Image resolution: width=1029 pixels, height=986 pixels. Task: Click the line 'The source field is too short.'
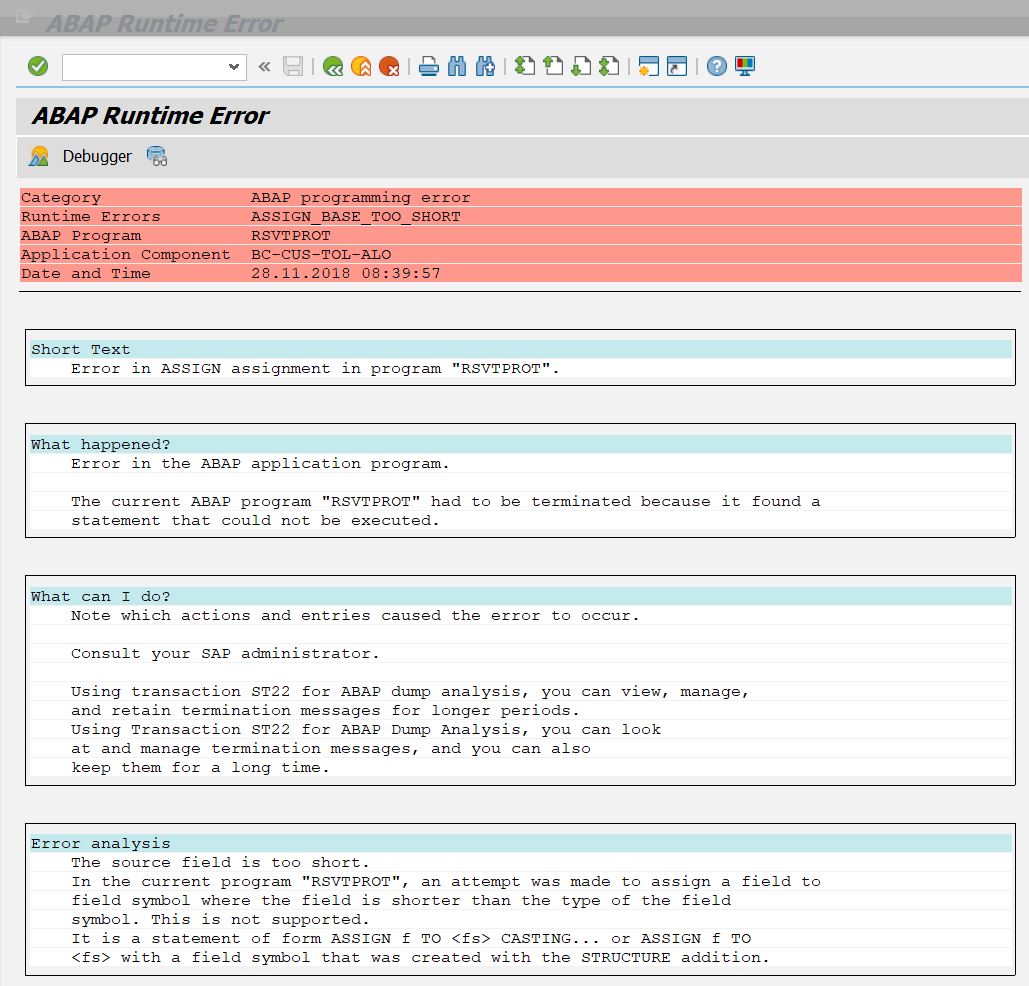coord(220,863)
